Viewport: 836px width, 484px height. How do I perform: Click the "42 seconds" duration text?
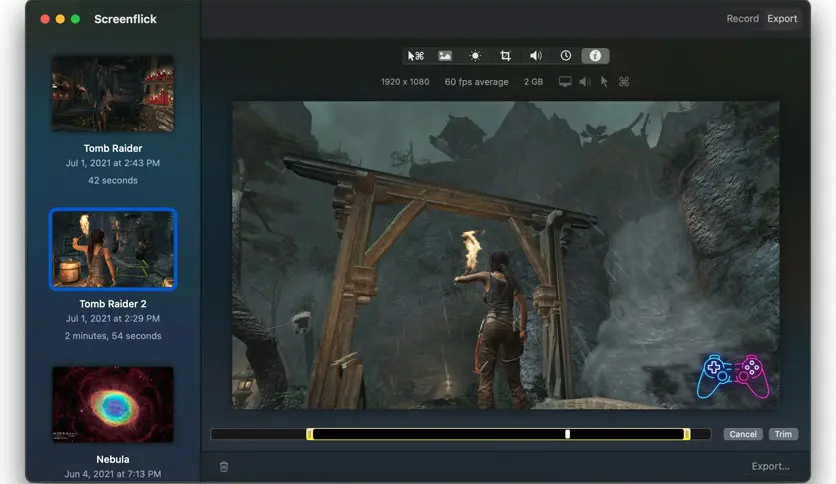pyautogui.click(x=112, y=180)
